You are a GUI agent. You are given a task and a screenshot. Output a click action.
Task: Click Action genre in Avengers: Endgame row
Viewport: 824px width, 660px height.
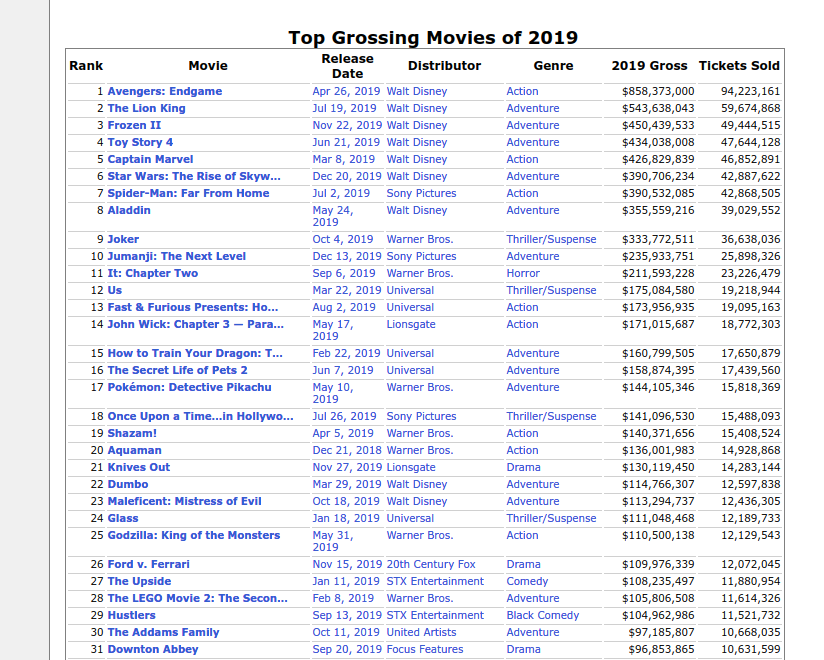pyautogui.click(x=522, y=91)
